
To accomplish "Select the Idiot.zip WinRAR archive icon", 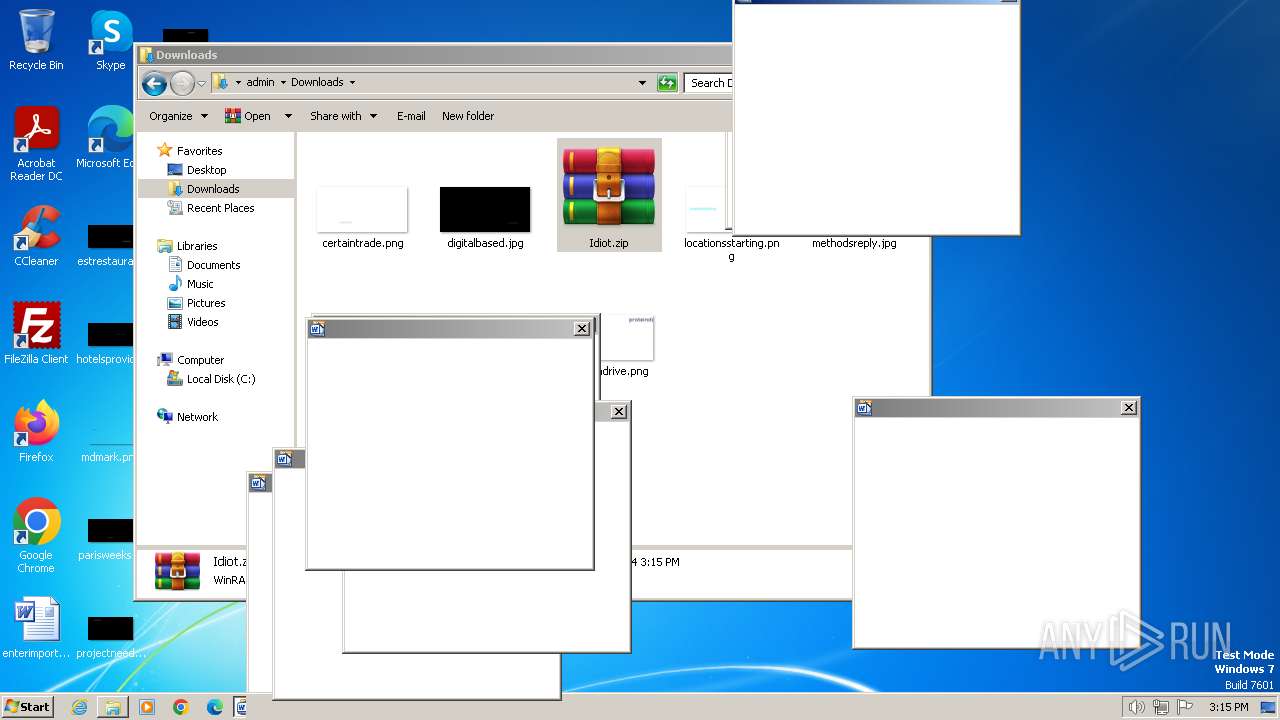I will tap(609, 186).
